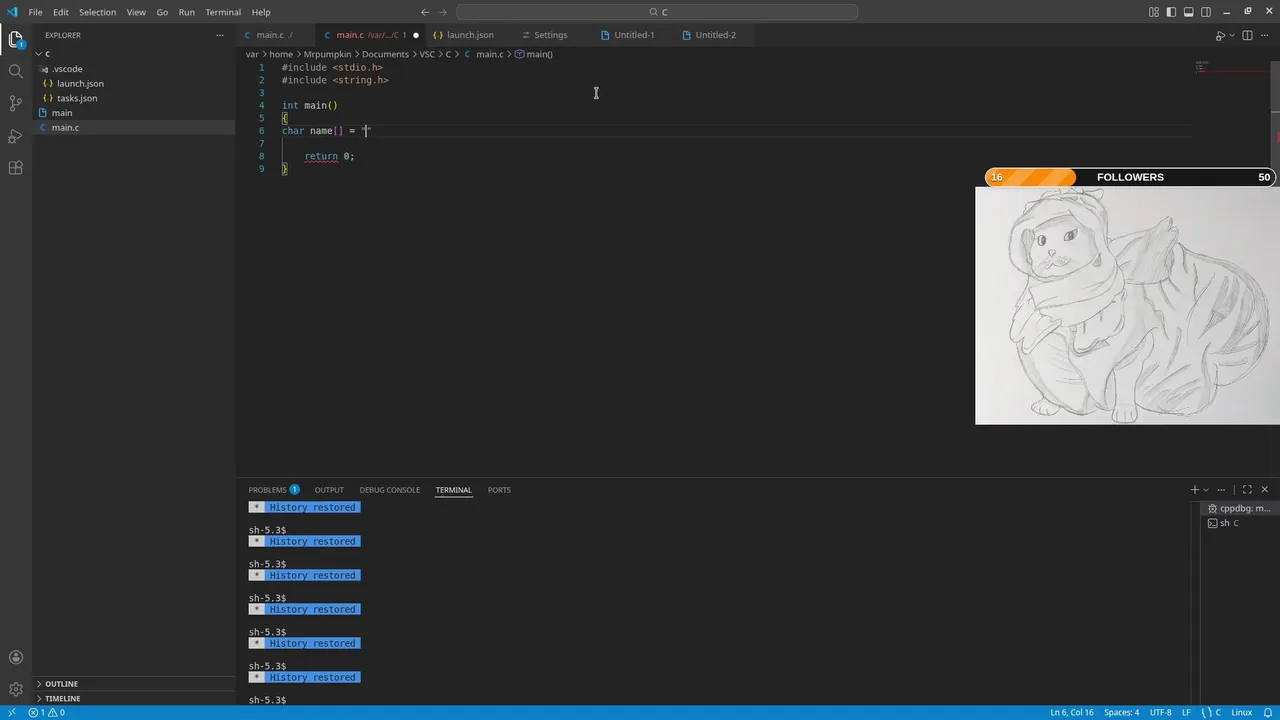Create a new terminal with plus icon

tap(1194, 490)
